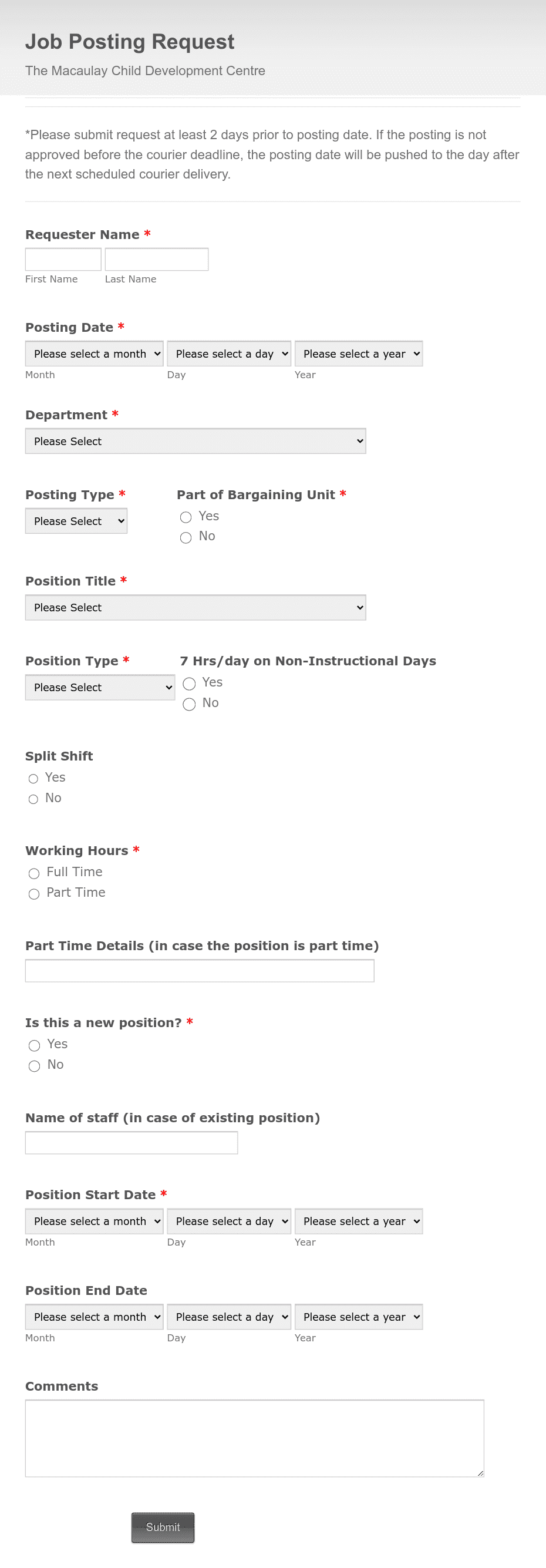The height and width of the screenshot is (1568, 546).
Task: Open the Position End Date year dropdown
Action: [359, 1316]
